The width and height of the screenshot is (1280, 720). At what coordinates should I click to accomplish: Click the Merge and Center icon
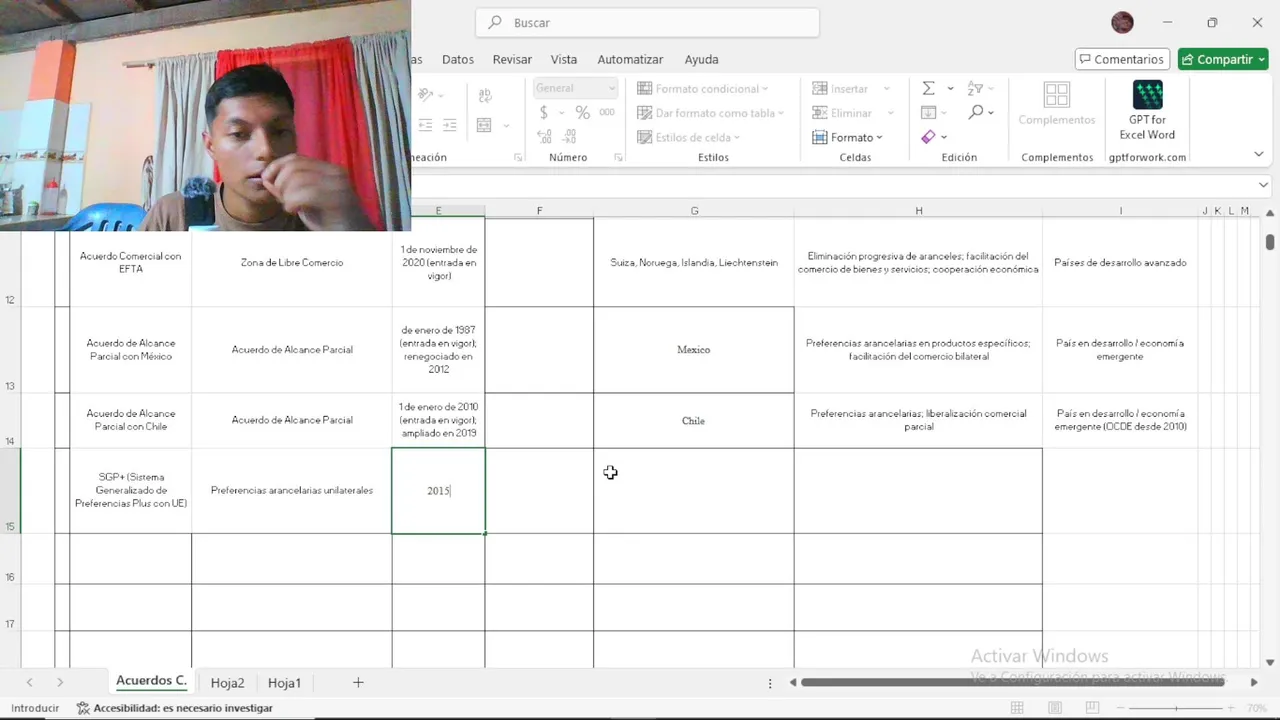point(484,125)
